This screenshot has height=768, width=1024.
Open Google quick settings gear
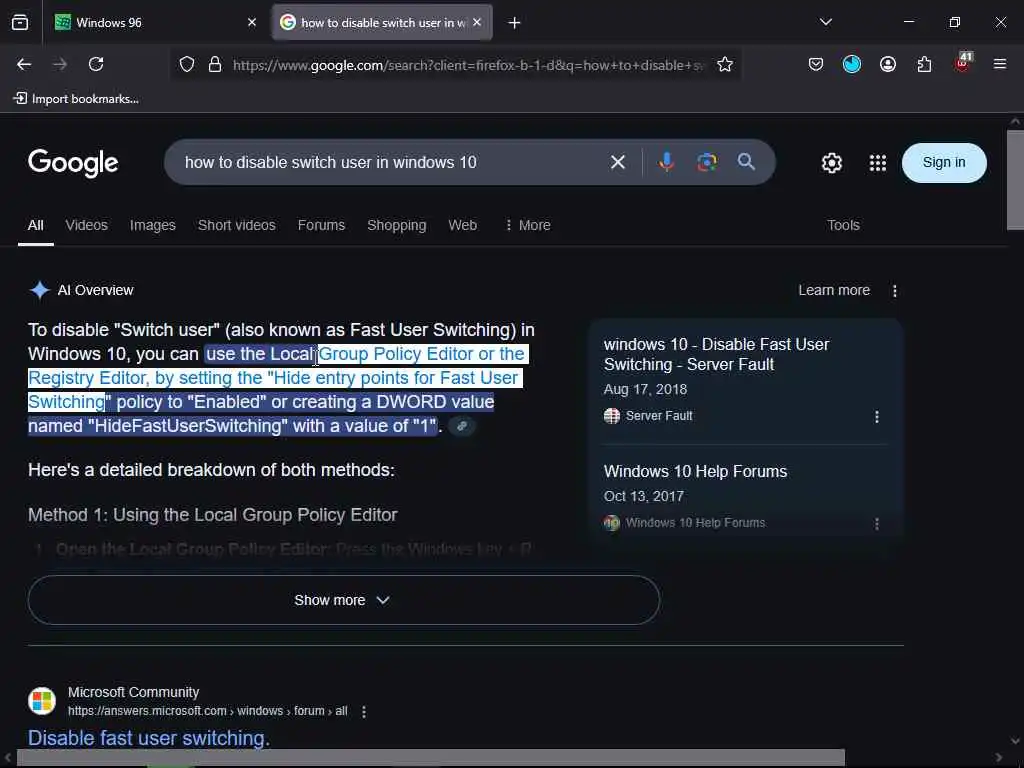click(x=831, y=163)
